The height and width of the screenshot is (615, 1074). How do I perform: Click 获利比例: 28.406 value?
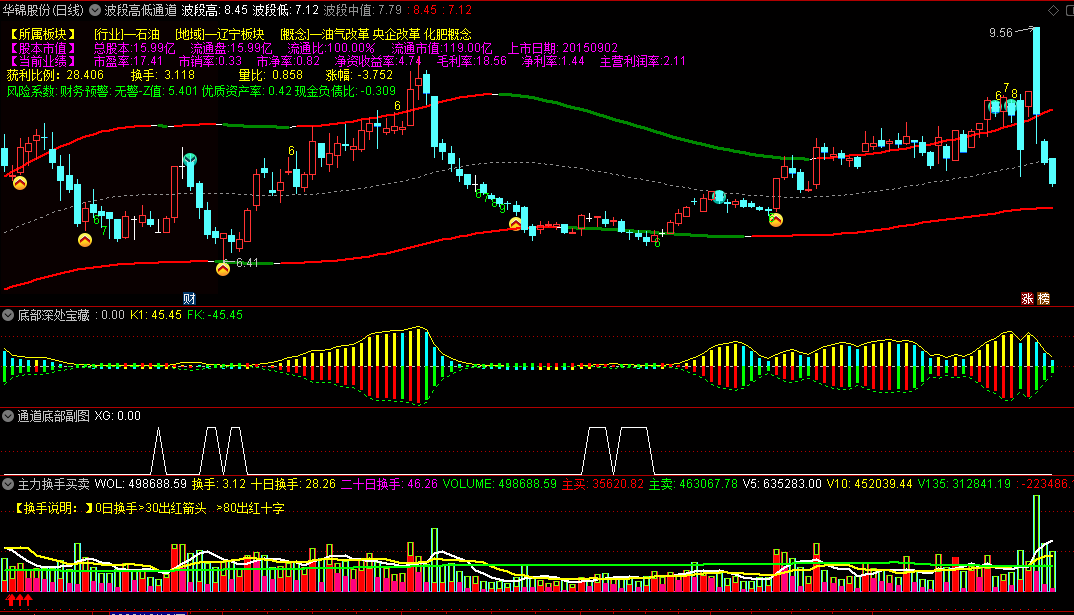[x=55, y=75]
